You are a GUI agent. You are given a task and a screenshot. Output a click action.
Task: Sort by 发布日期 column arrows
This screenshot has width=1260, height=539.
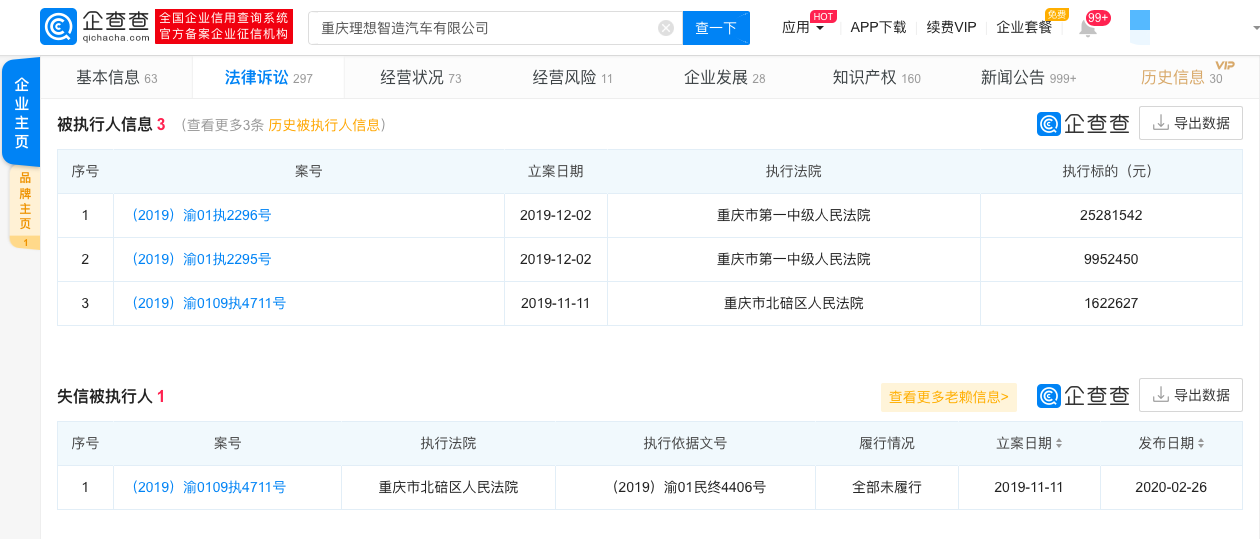1201,443
